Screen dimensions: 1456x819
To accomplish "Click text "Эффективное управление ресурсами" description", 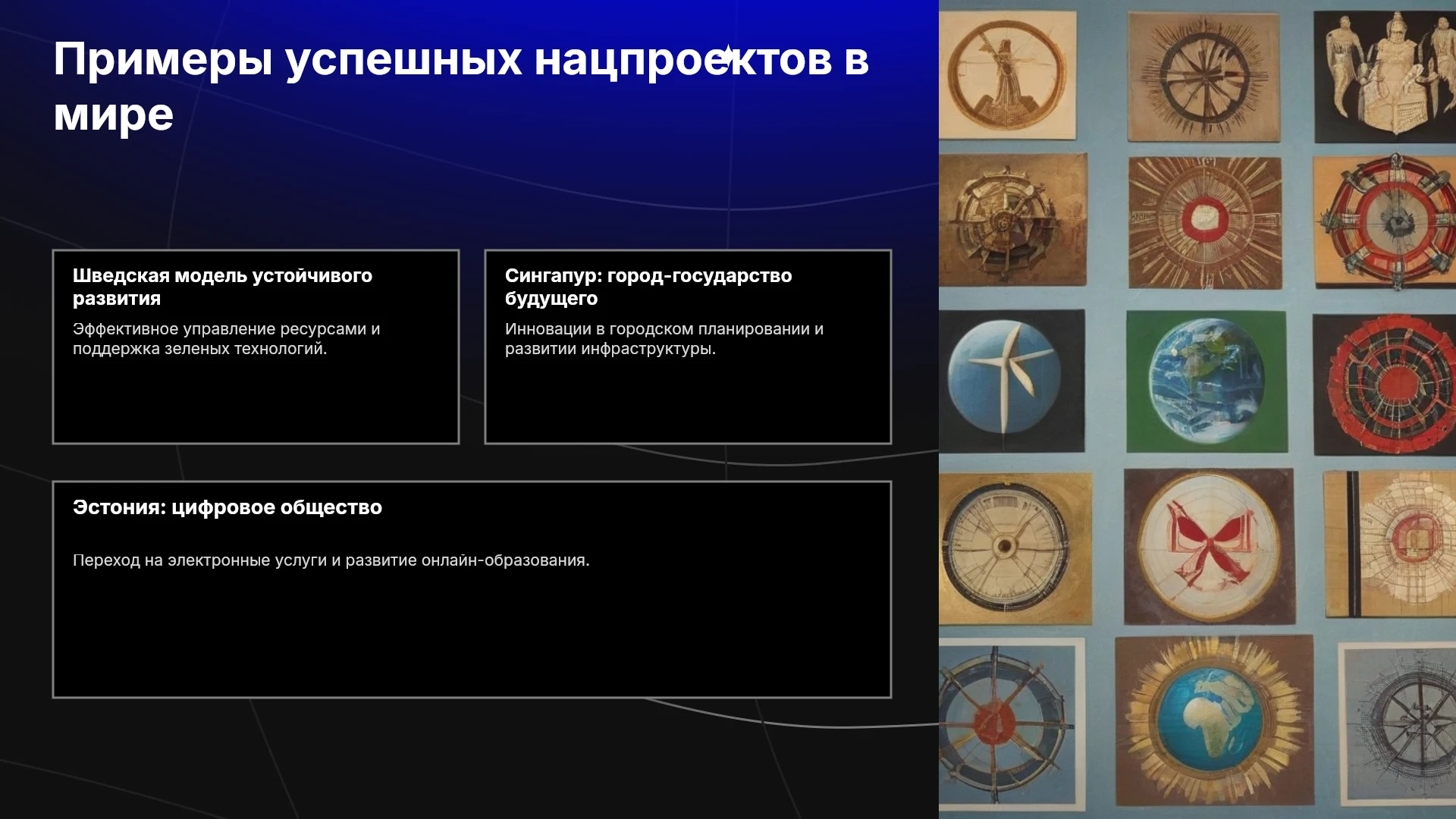I will pyautogui.click(x=226, y=338).
